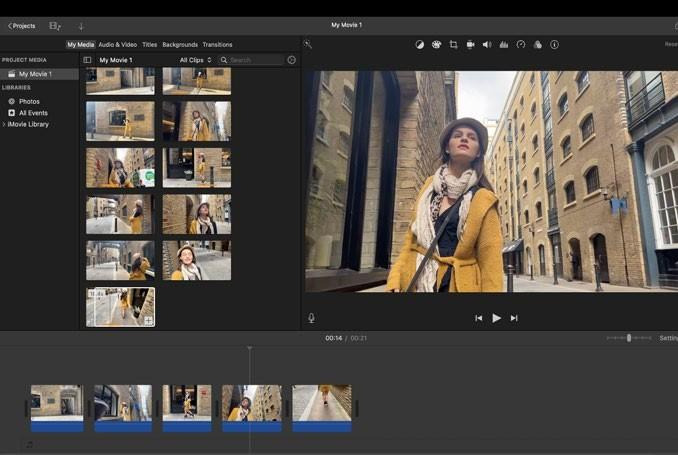Click the My Movie 1 browser heading
Image resolution: width=678 pixels, height=455 pixels.
click(x=116, y=60)
